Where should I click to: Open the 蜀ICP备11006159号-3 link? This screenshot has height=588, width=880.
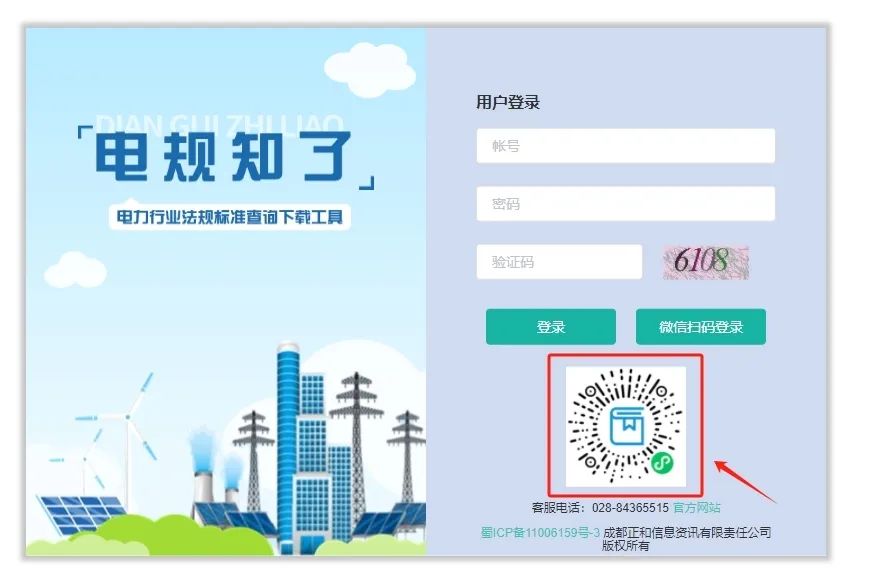point(540,532)
